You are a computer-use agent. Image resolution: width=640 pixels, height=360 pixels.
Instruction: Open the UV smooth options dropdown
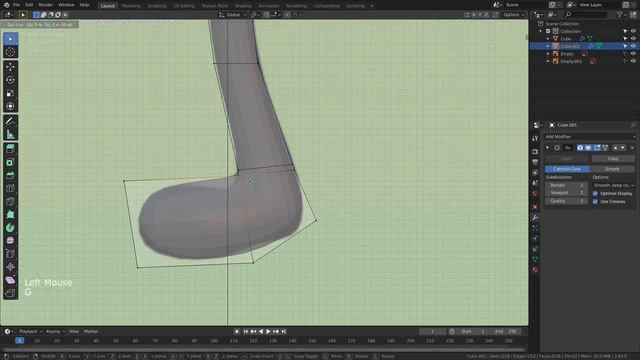click(613, 185)
